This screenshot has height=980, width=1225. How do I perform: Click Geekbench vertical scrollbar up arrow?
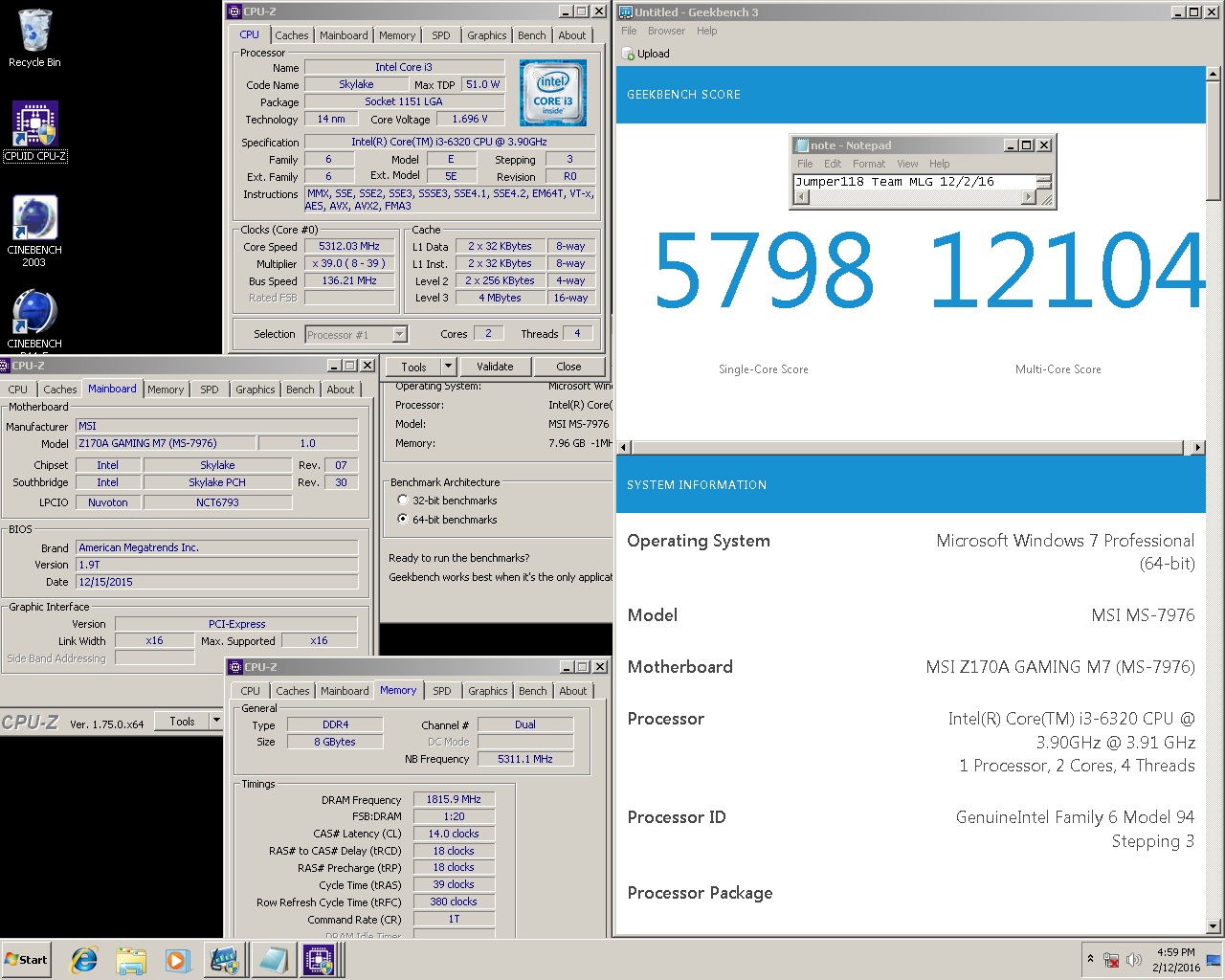1214,74
